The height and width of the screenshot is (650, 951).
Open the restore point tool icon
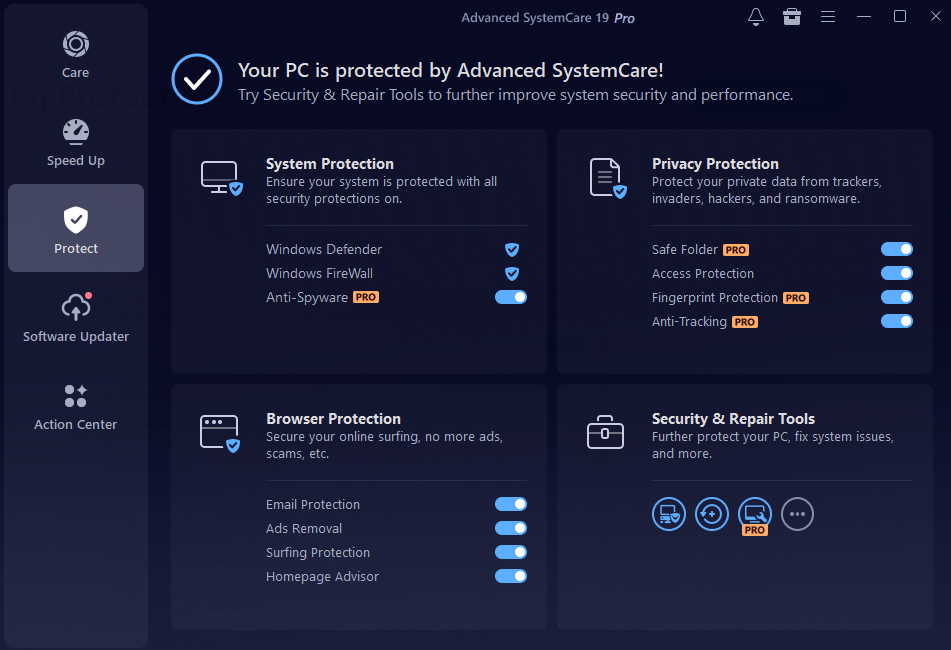click(x=712, y=514)
